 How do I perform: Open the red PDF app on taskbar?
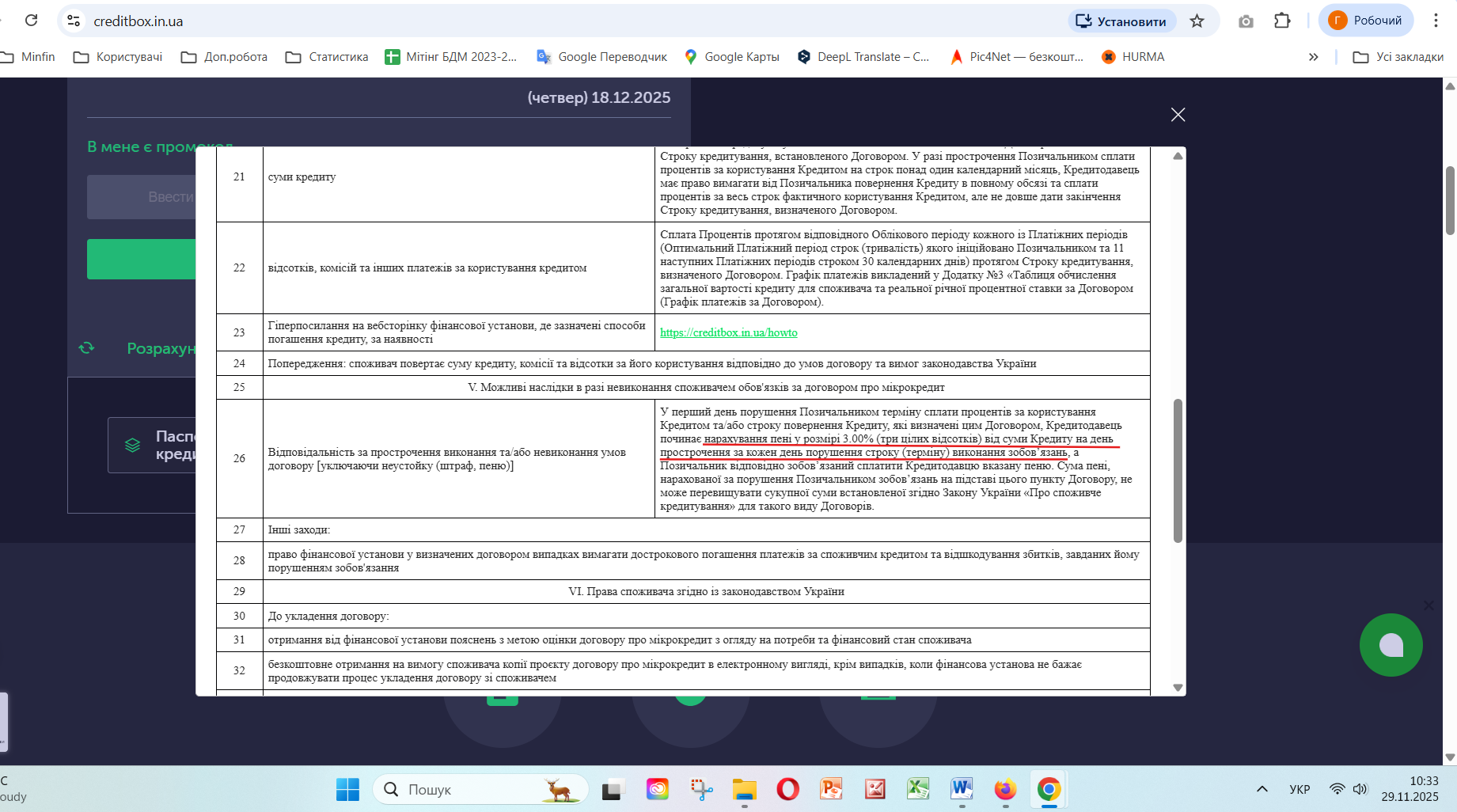pos(875,789)
